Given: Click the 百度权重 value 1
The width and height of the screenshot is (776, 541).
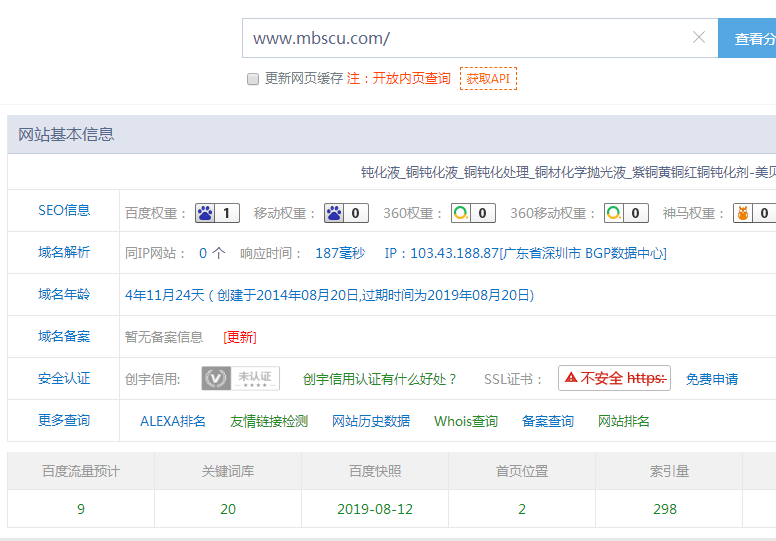Looking at the screenshot, I should pos(227,213).
